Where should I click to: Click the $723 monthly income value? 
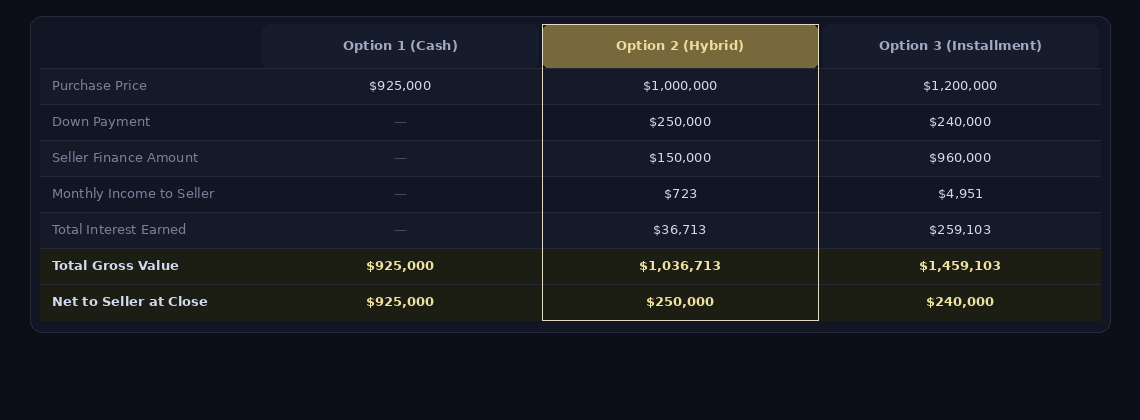click(680, 194)
